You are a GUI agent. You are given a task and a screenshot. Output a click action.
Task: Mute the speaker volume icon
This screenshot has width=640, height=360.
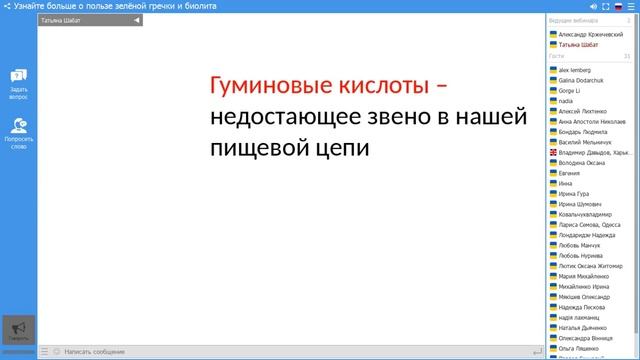[x=593, y=7]
